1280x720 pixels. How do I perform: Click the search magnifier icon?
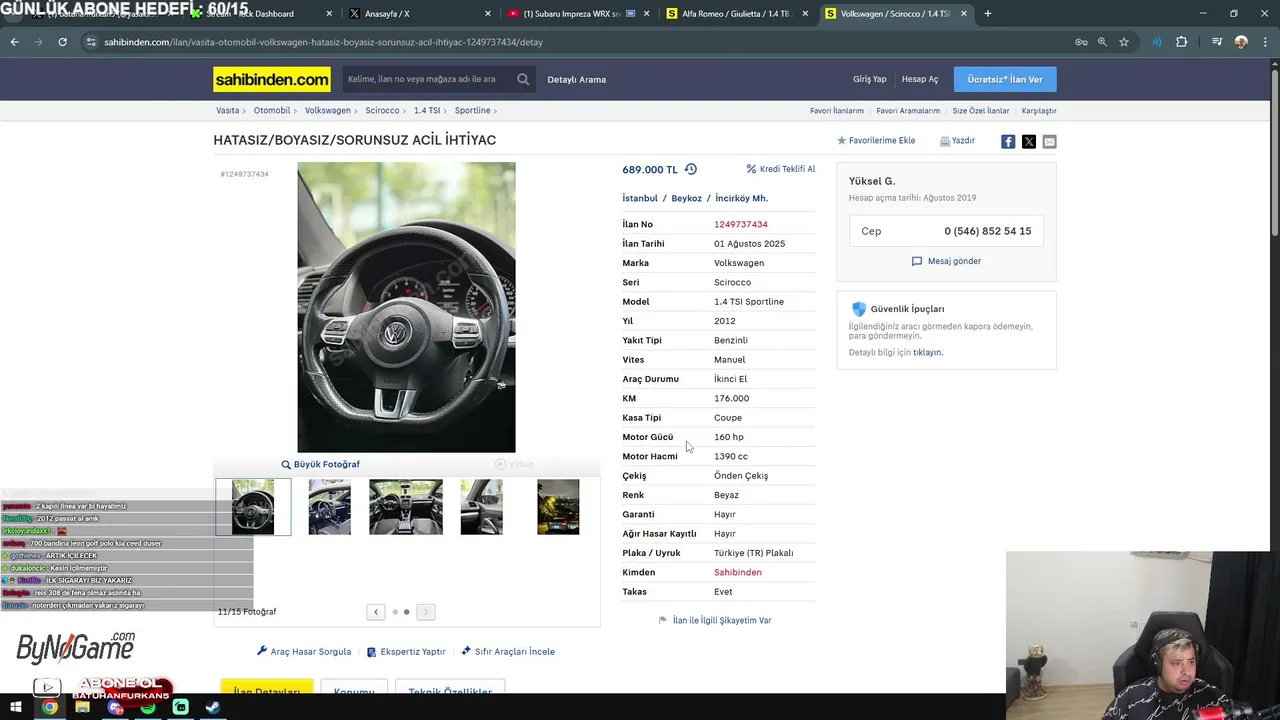click(523, 79)
